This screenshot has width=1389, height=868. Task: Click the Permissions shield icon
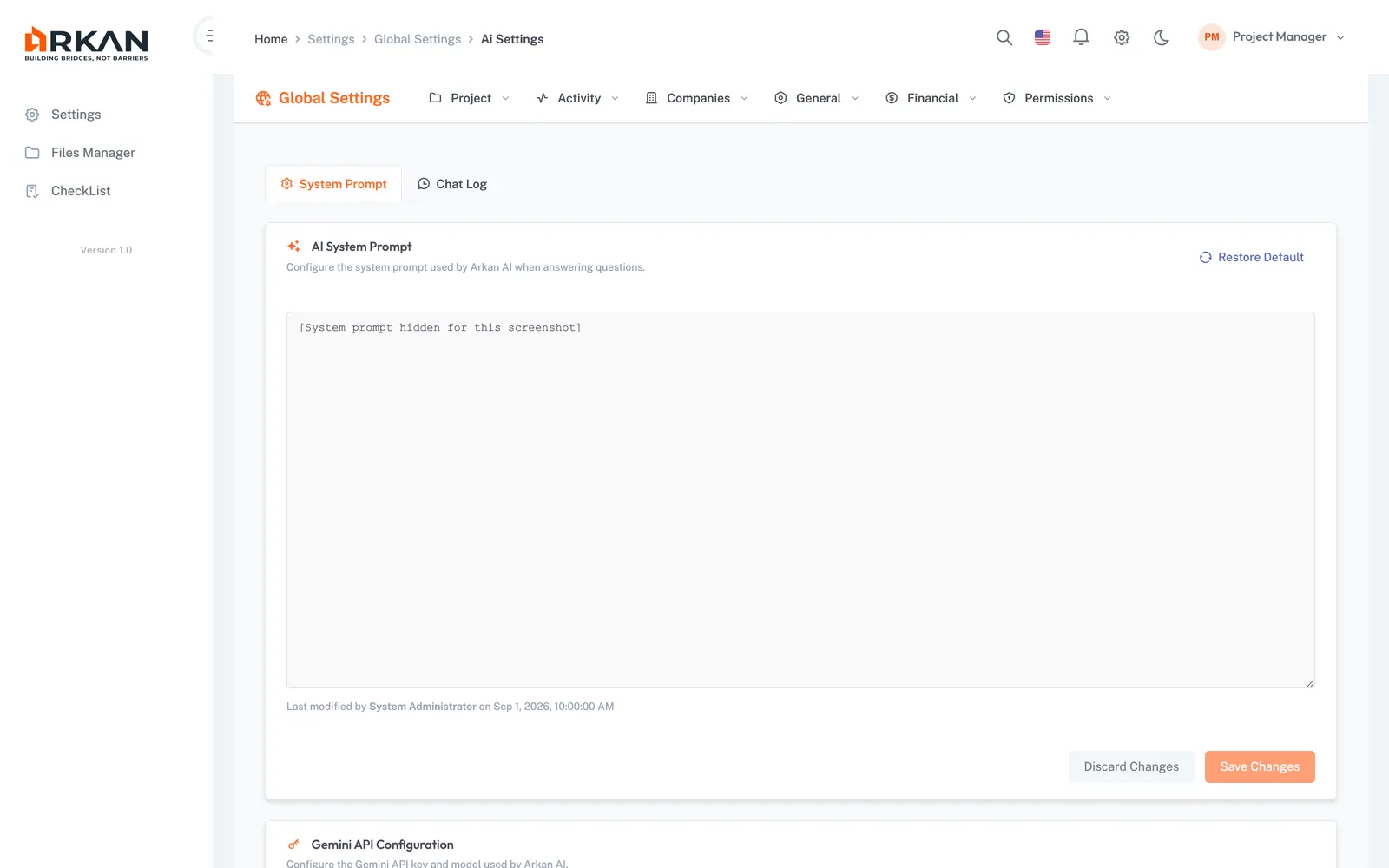pos(1009,98)
